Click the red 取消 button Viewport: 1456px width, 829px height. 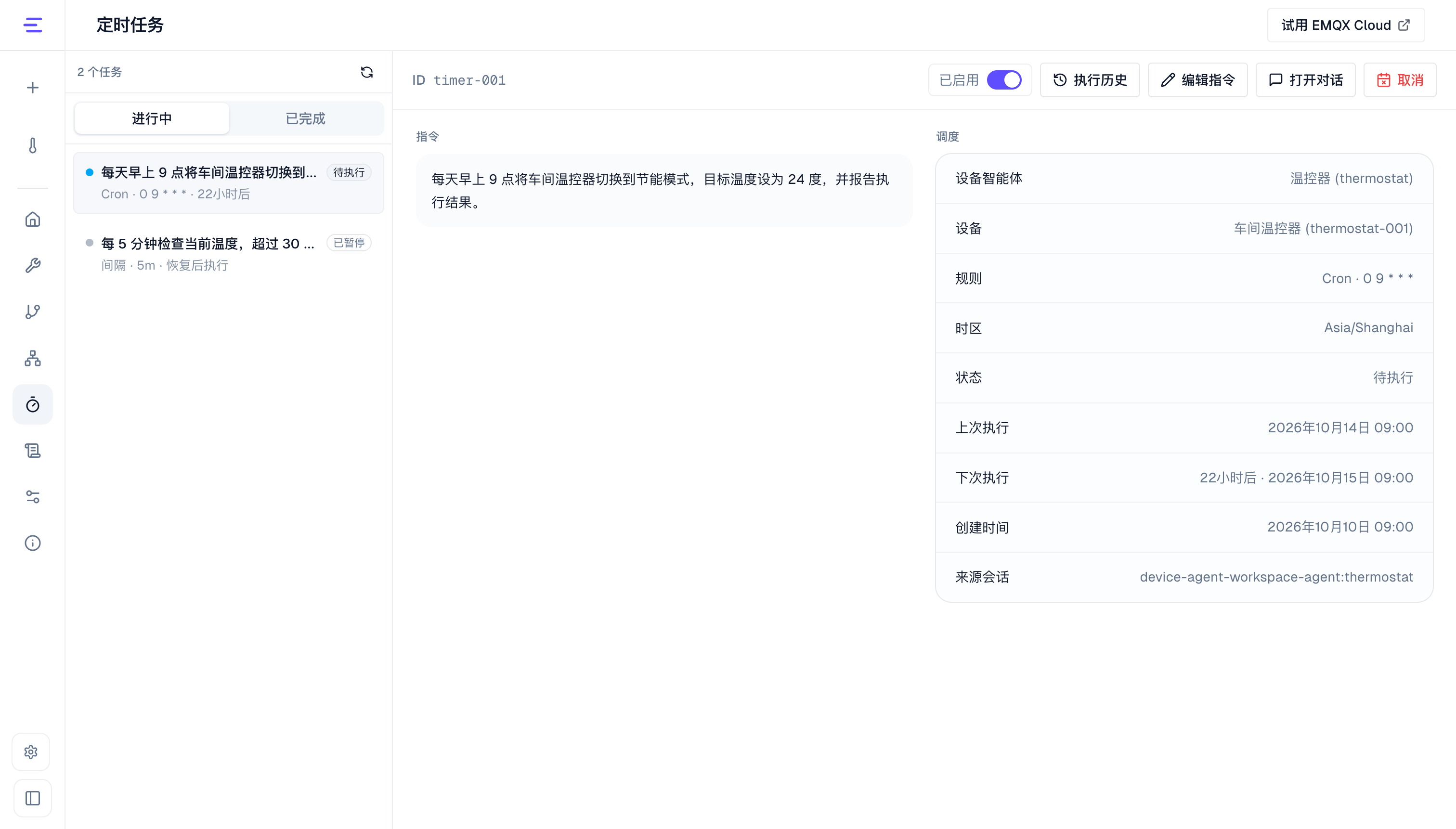[1400, 80]
